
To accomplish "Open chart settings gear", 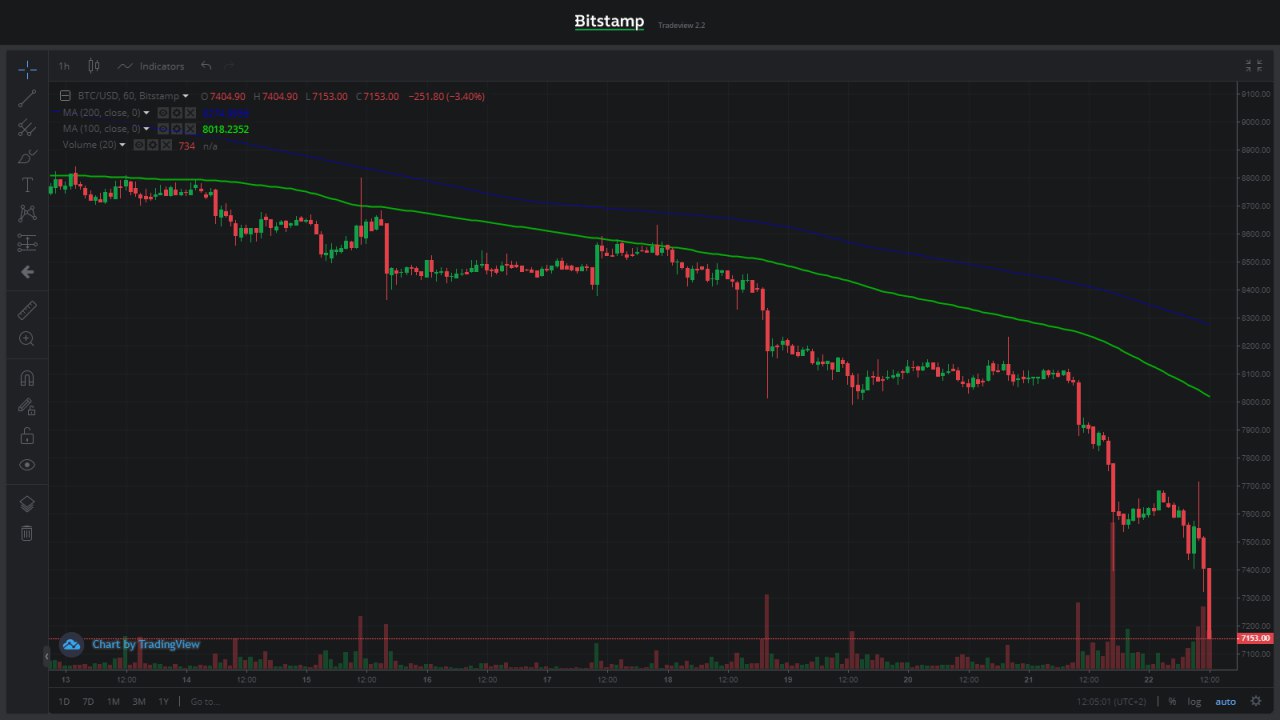I will [1256, 701].
